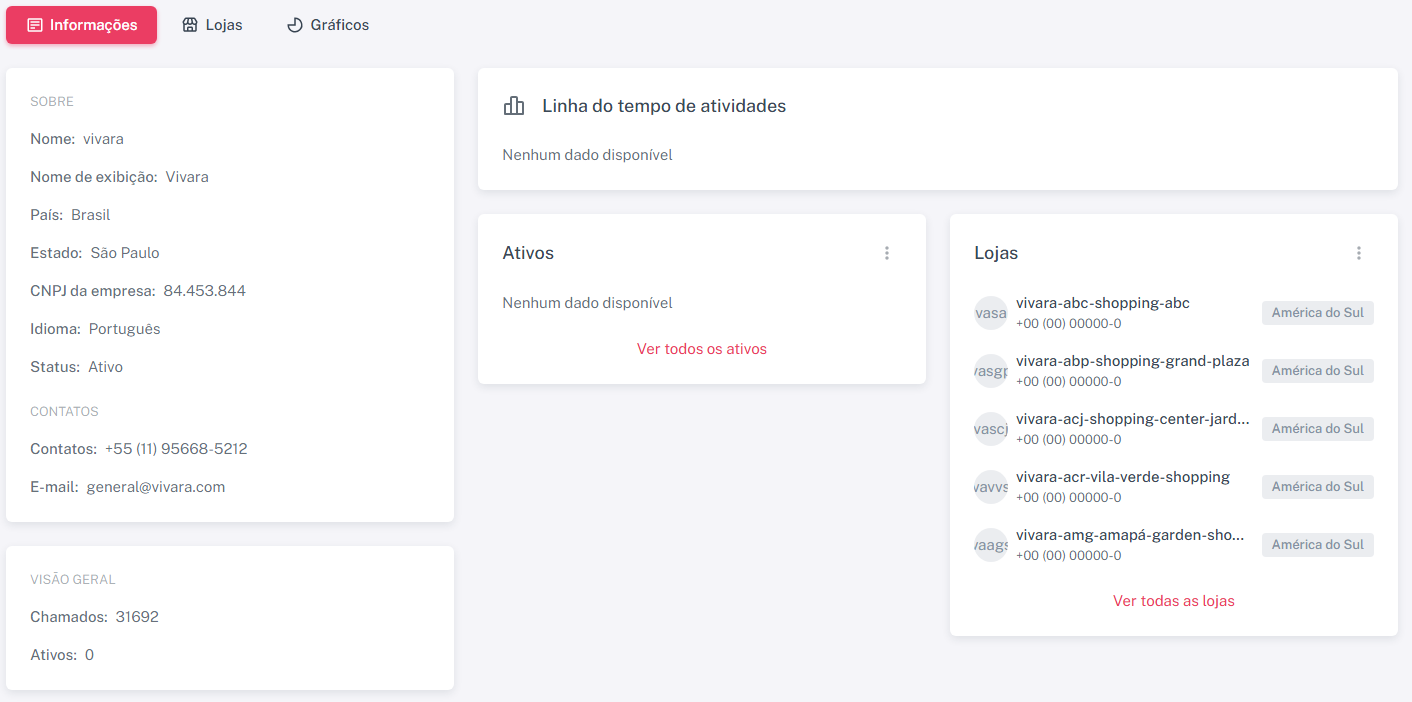Click the SOBRE section label
Viewport: 1412px width, 702px height.
click(52, 102)
